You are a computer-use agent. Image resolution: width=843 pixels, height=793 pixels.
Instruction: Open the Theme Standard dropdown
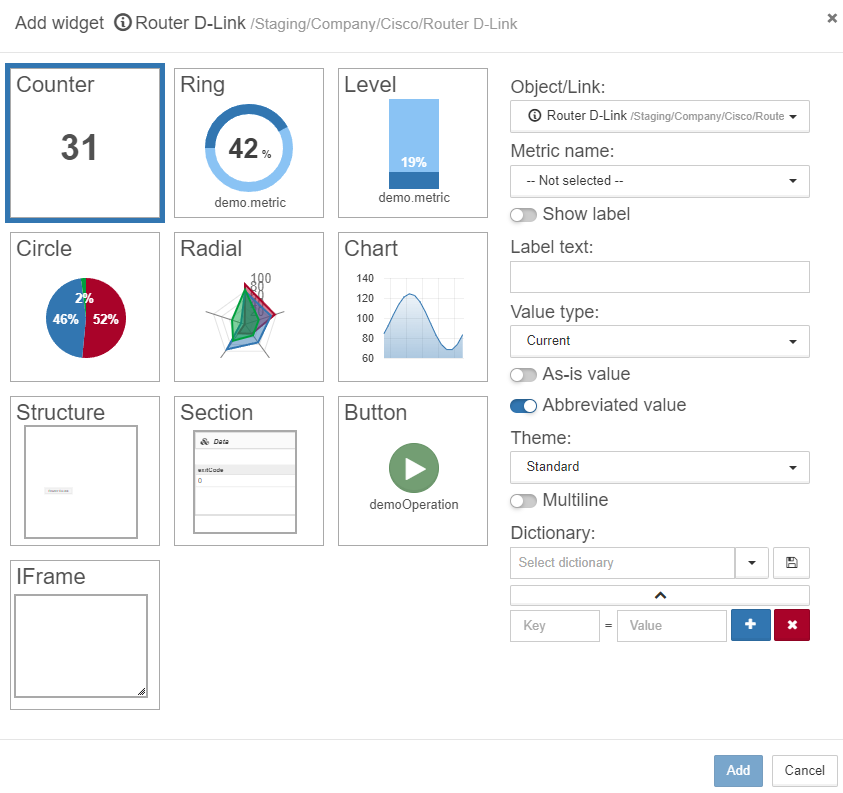point(660,467)
